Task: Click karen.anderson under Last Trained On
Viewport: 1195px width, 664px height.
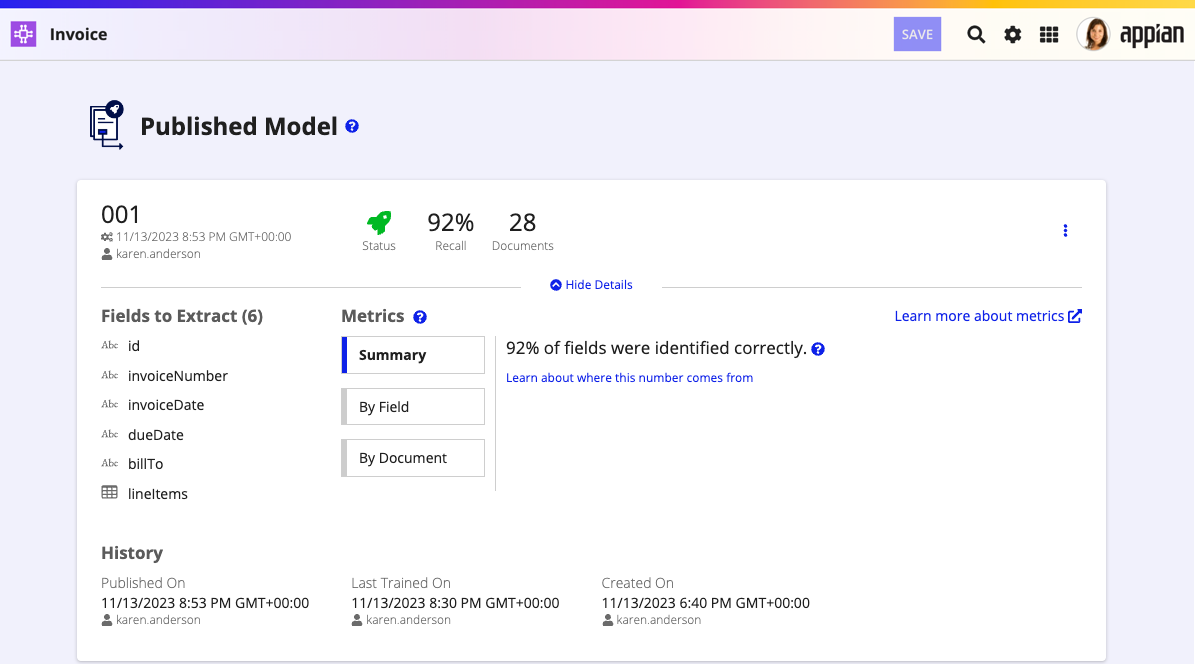Action: pos(408,620)
